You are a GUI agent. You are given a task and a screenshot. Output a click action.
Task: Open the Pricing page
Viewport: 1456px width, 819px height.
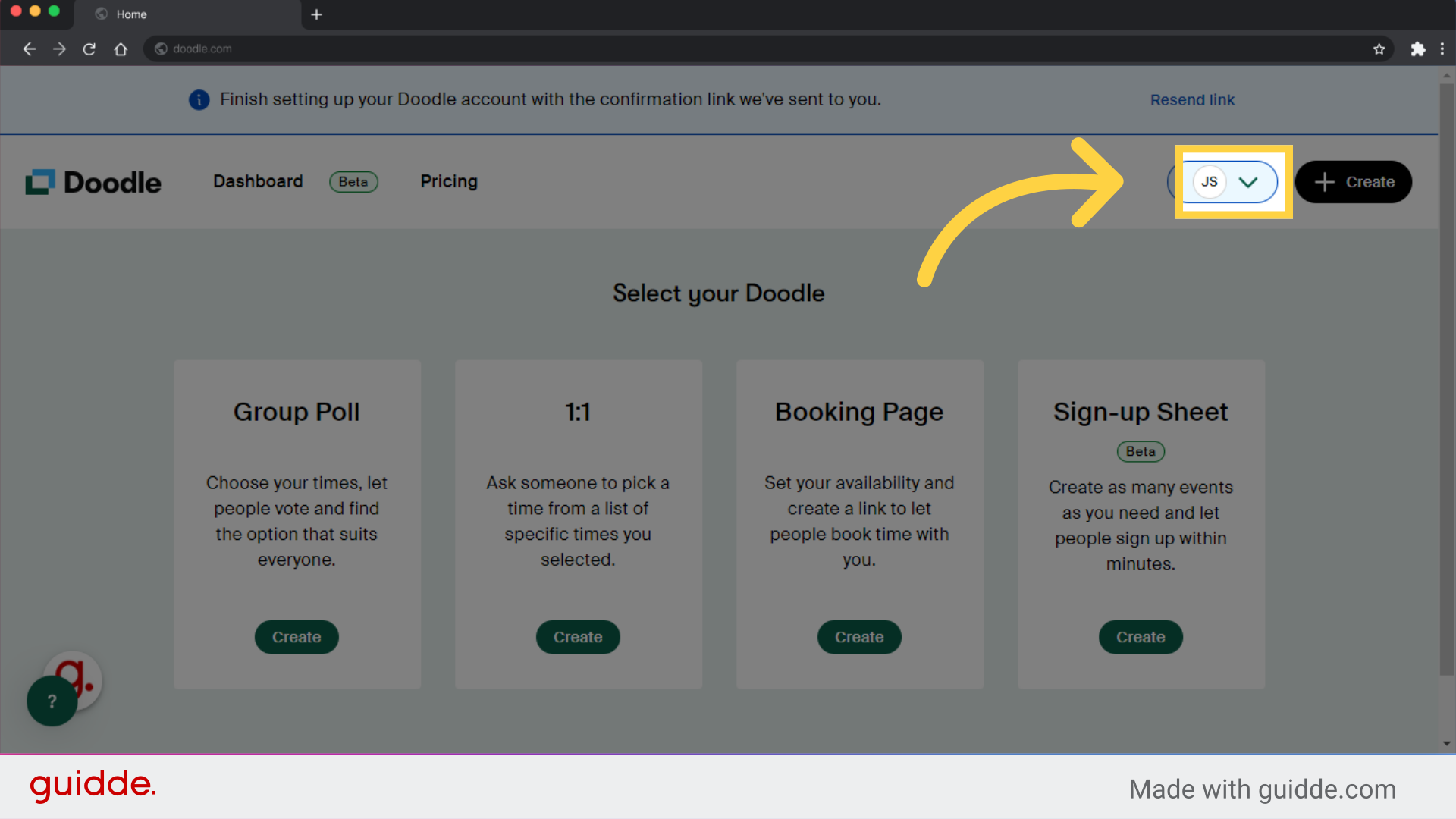(x=449, y=181)
